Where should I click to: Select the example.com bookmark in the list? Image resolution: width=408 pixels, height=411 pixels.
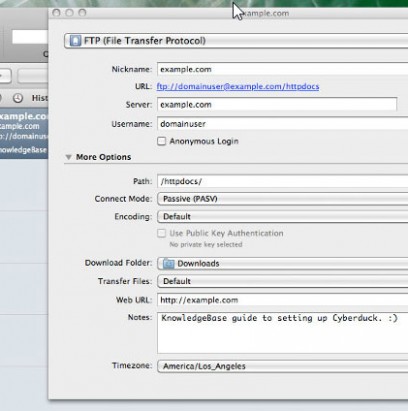[24, 133]
